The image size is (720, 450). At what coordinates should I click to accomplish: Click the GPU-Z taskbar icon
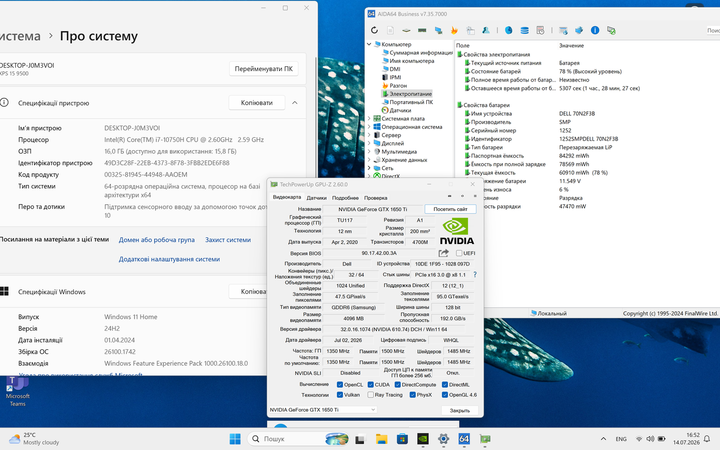click(x=485, y=439)
